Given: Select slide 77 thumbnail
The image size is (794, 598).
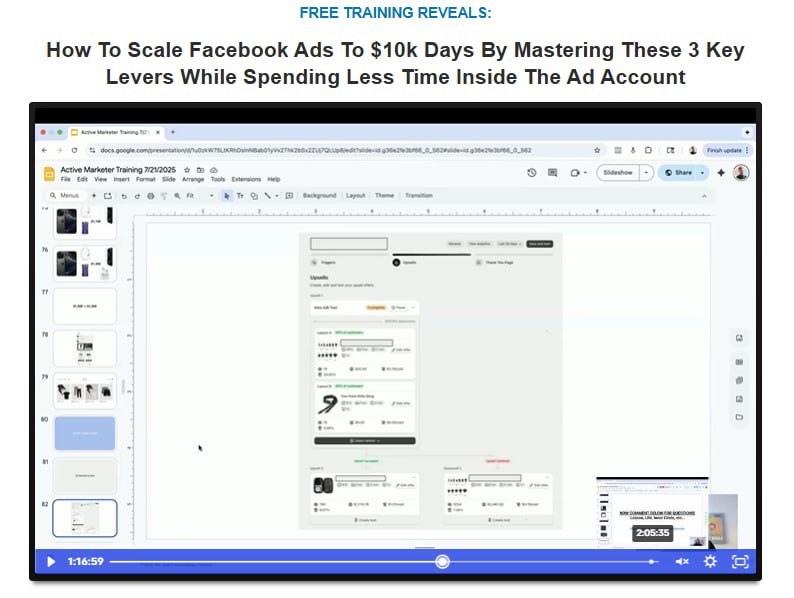Looking at the screenshot, I should coord(85,306).
